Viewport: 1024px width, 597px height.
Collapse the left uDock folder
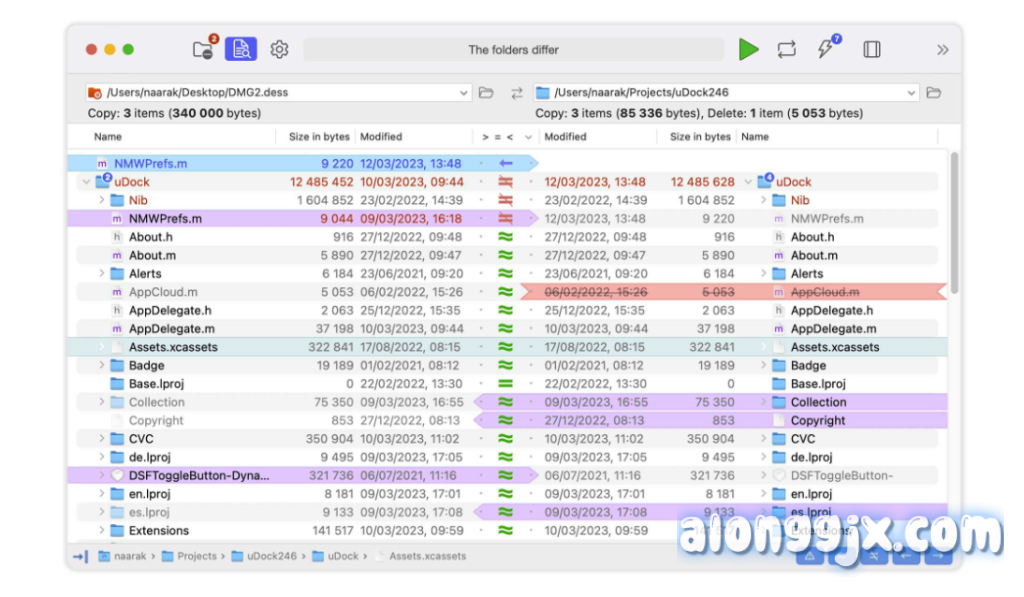(85, 182)
